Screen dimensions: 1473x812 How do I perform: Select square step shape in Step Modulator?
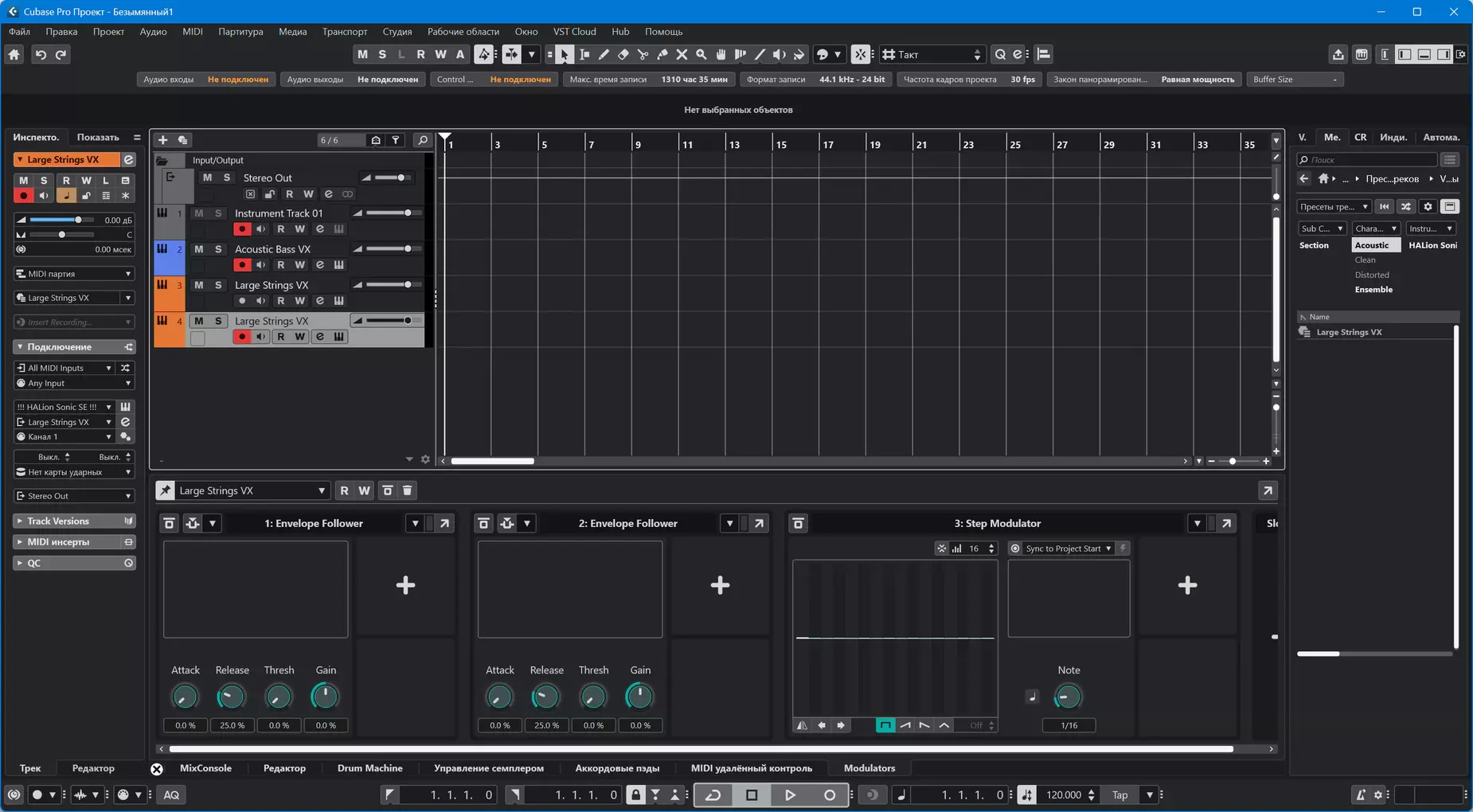point(885,725)
